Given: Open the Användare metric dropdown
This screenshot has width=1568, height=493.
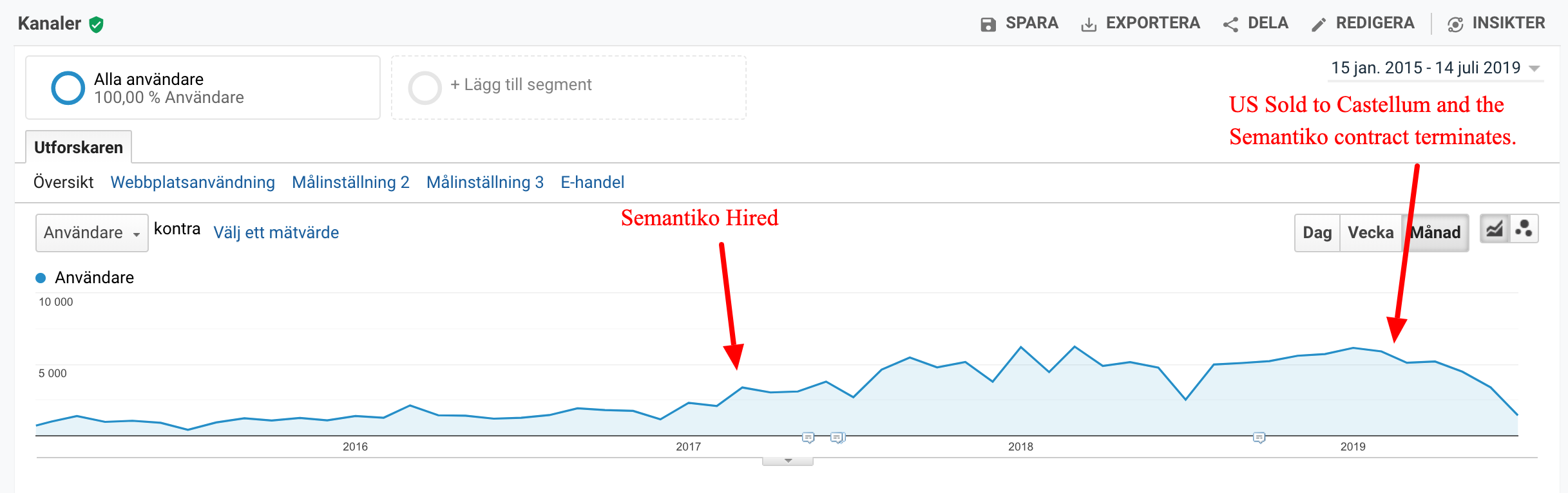Looking at the screenshot, I should (x=91, y=232).
